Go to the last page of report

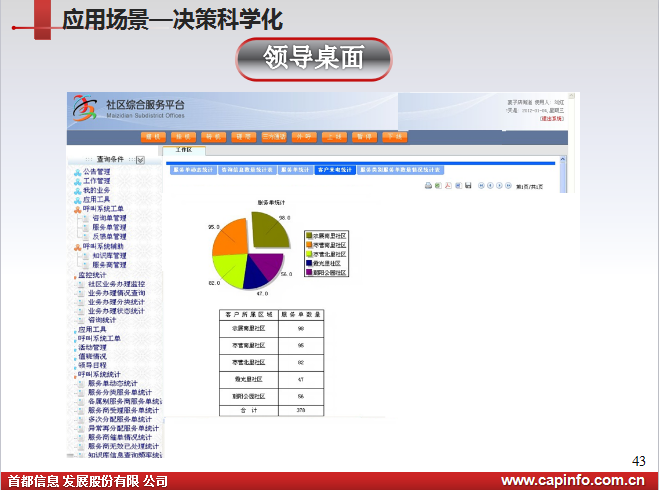tap(507, 185)
